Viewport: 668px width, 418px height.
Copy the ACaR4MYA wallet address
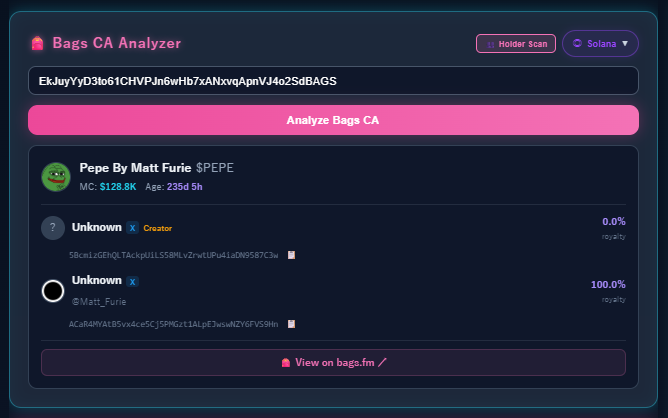(x=291, y=324)
